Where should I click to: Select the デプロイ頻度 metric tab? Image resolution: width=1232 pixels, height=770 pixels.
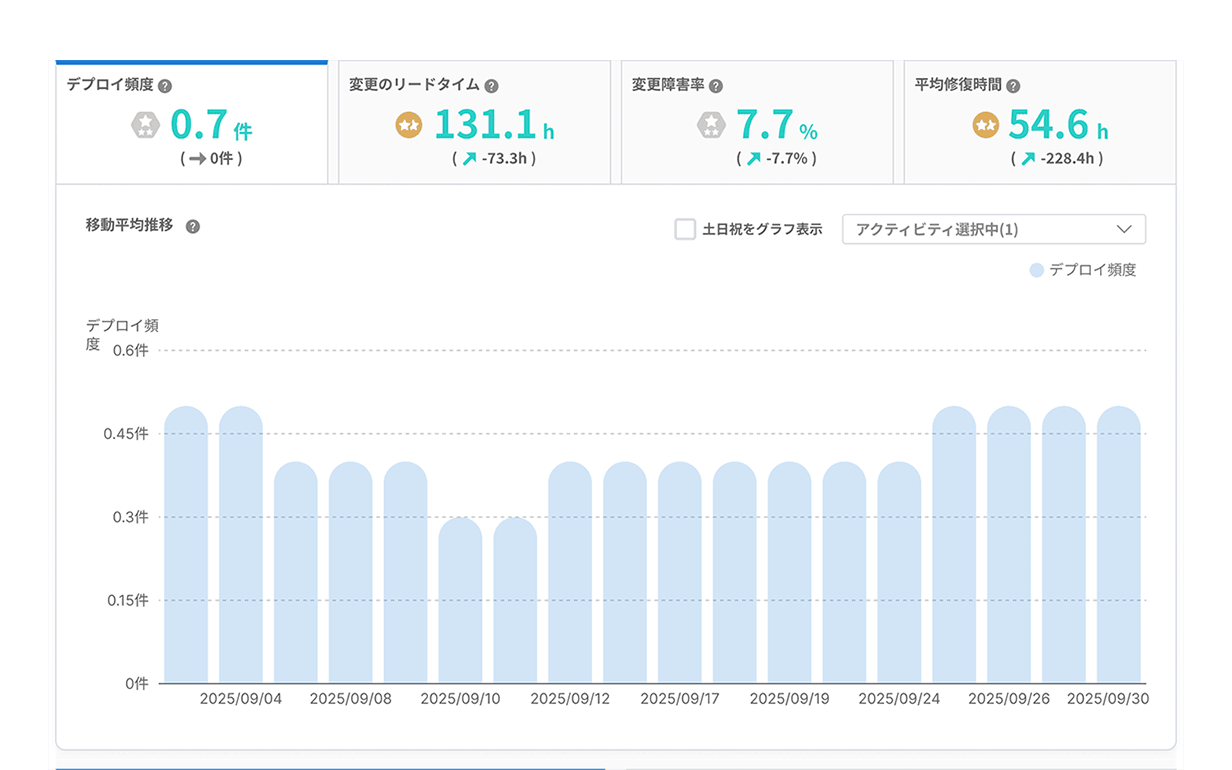point(191,123)
